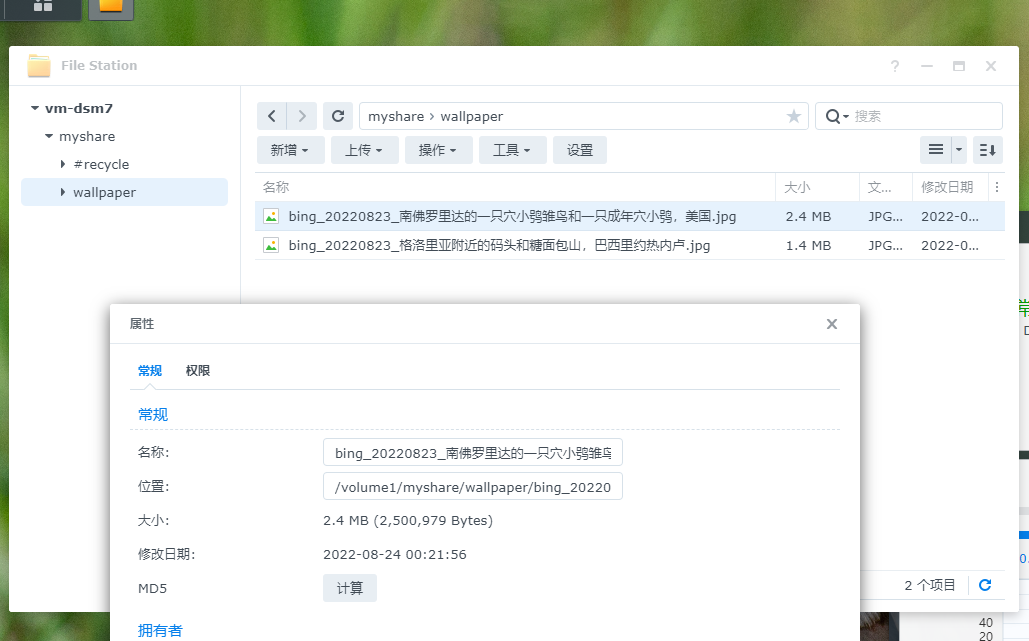Viewport: 1029px width, 641px height.
Task: Select file bing_20220823_南佛罗里达...美国.jpg
Action: pos(512,216)
